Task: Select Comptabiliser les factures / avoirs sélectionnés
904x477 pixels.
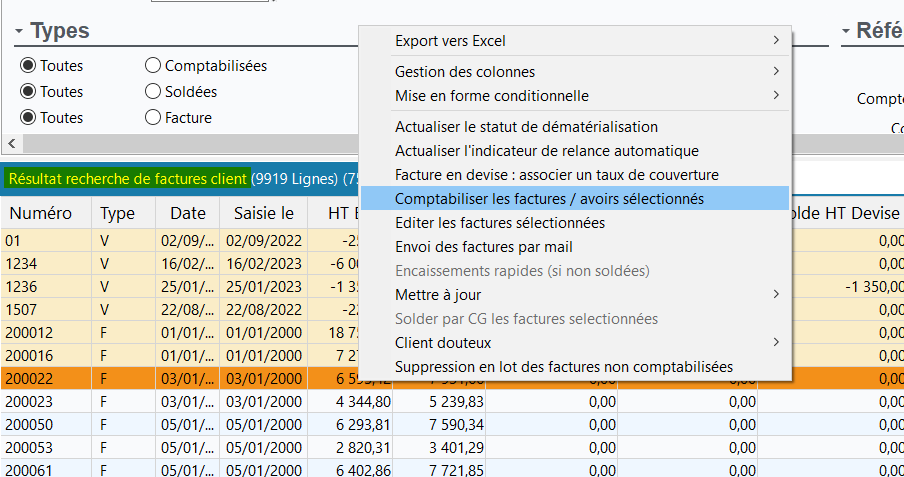Action: [x=549, y=199]
